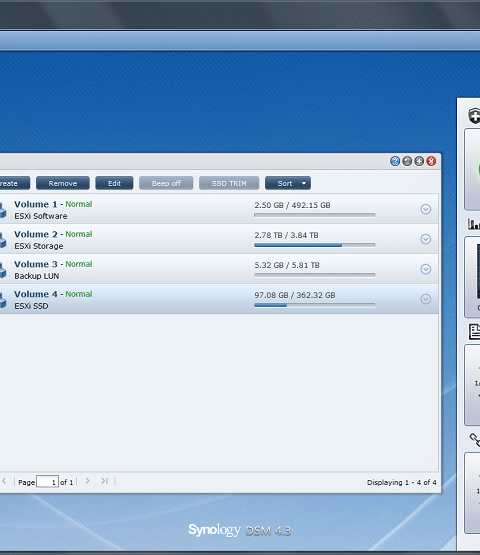Click the Volume 4 usage bar
Image resolution: width=480 pixels, height=555 pixels.
(x=315, y=305)
